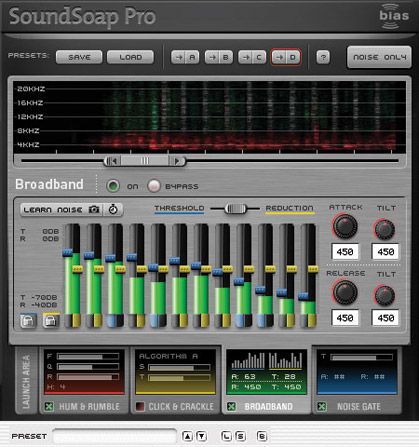Click the last band's blue threshold handle
Viewport: 419px width, 447px height.
(x=303, y=296)
